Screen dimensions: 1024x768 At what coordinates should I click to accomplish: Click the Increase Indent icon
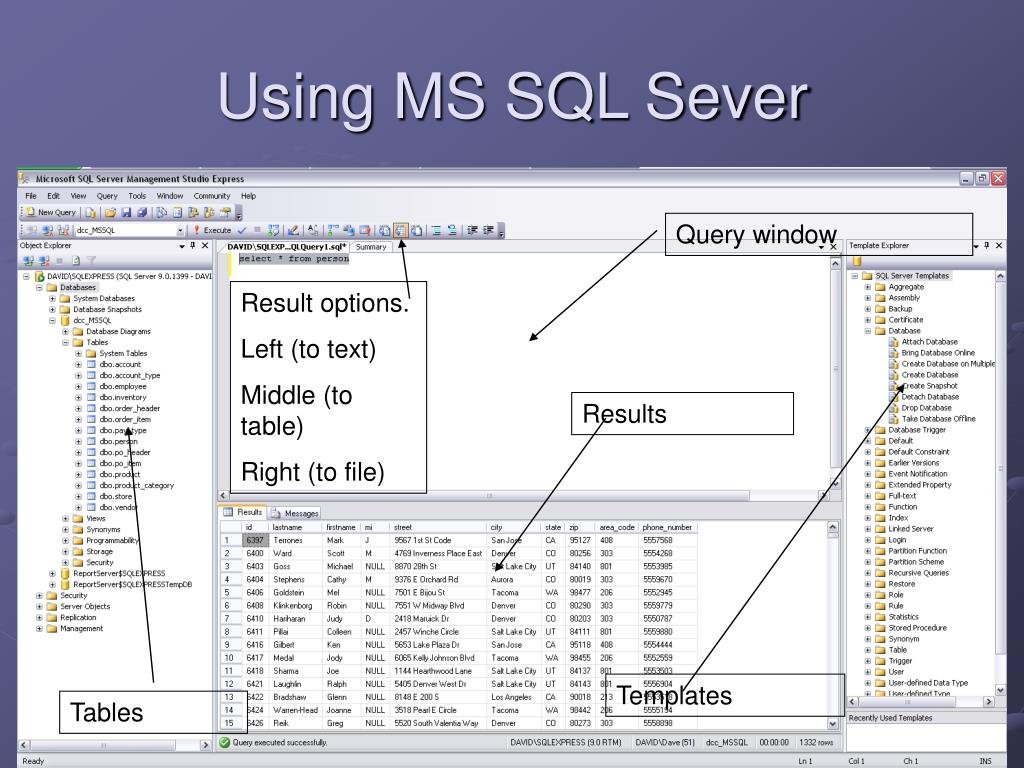pyautogui.click(x=488, y=230)
